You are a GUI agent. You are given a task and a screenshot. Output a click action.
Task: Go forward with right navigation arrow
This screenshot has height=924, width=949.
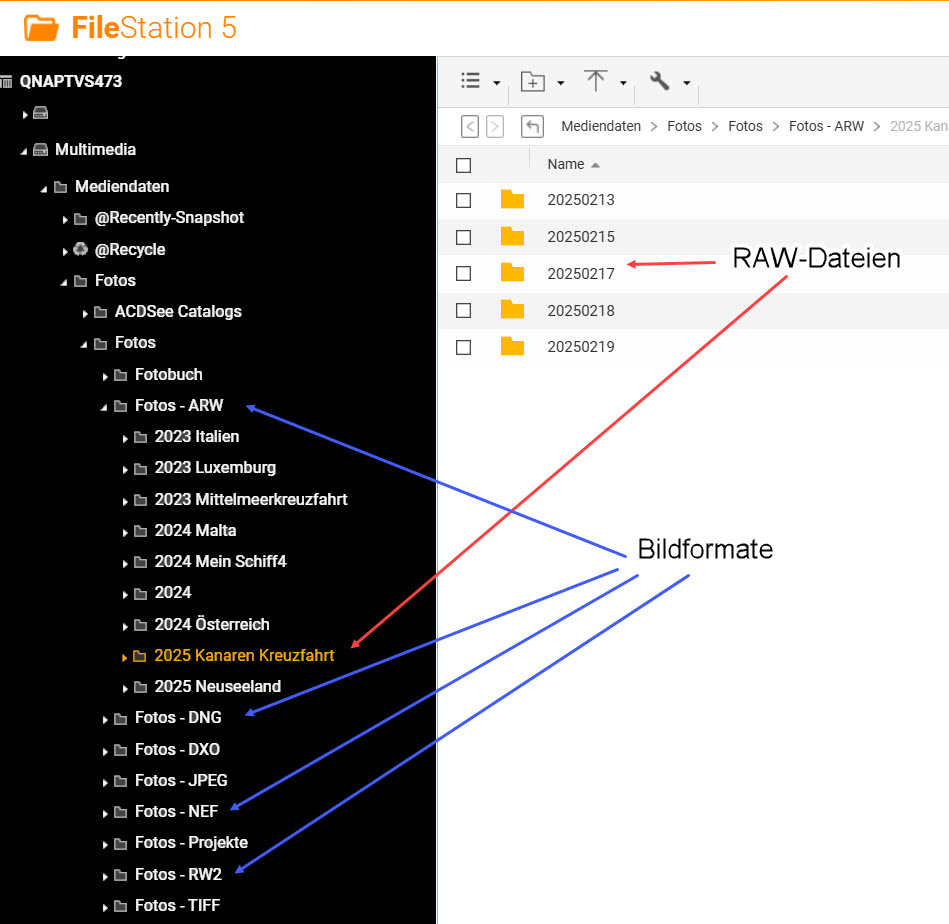[495, 127]
